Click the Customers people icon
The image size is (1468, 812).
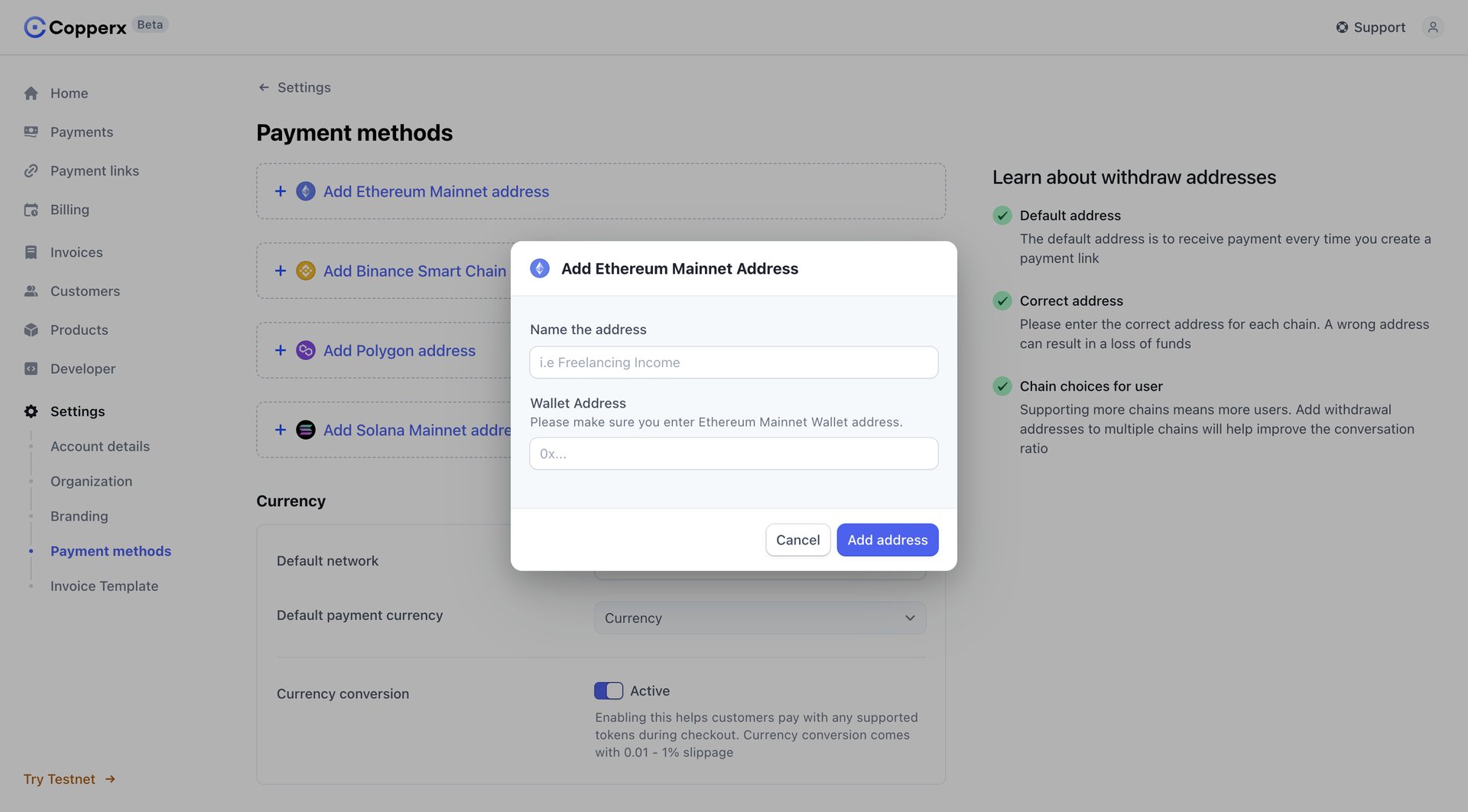pyautogui.click(x=31, y=291)
